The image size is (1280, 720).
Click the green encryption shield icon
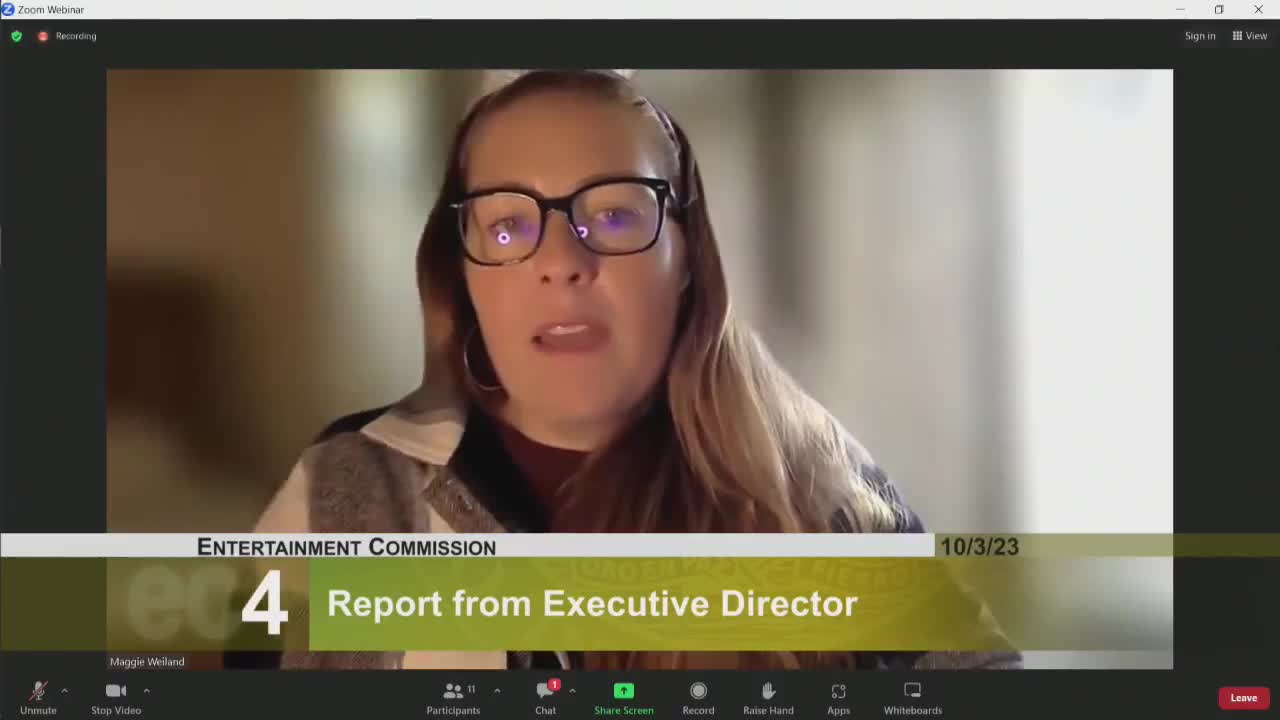click(17, 36)
